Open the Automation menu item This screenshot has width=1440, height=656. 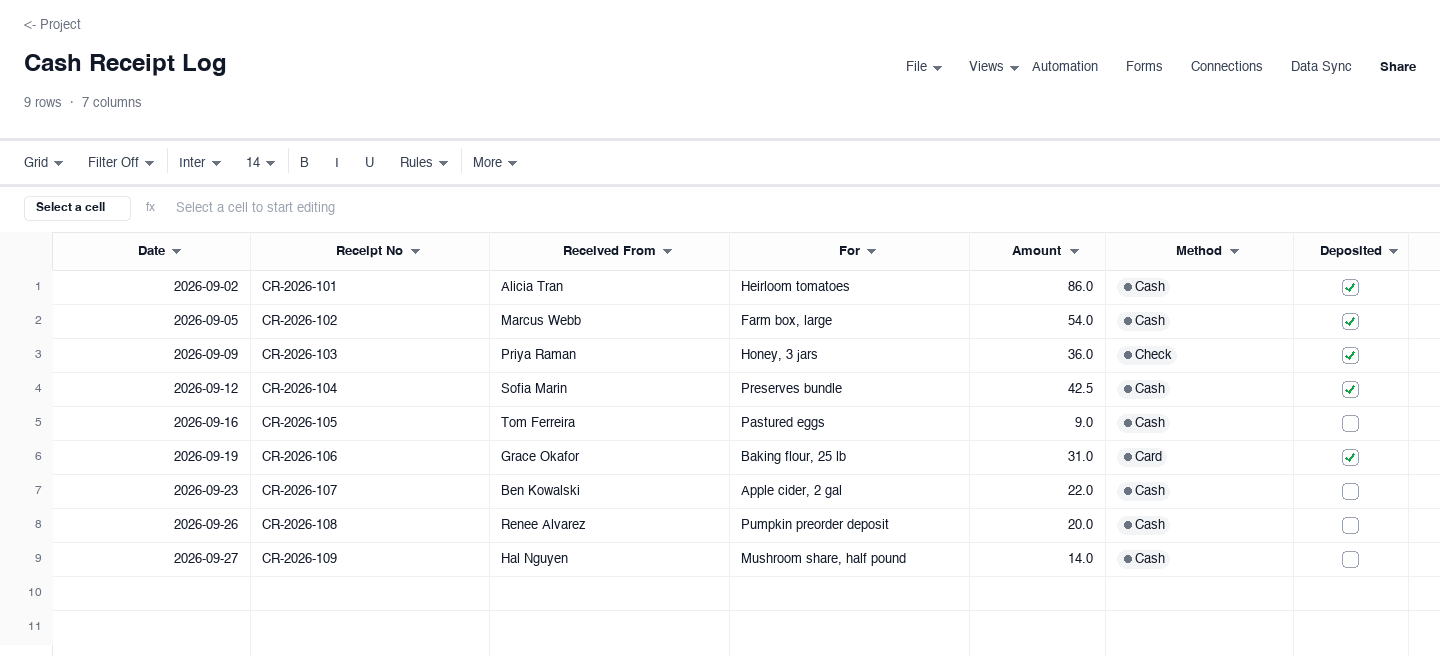[x=1065, y=66]
